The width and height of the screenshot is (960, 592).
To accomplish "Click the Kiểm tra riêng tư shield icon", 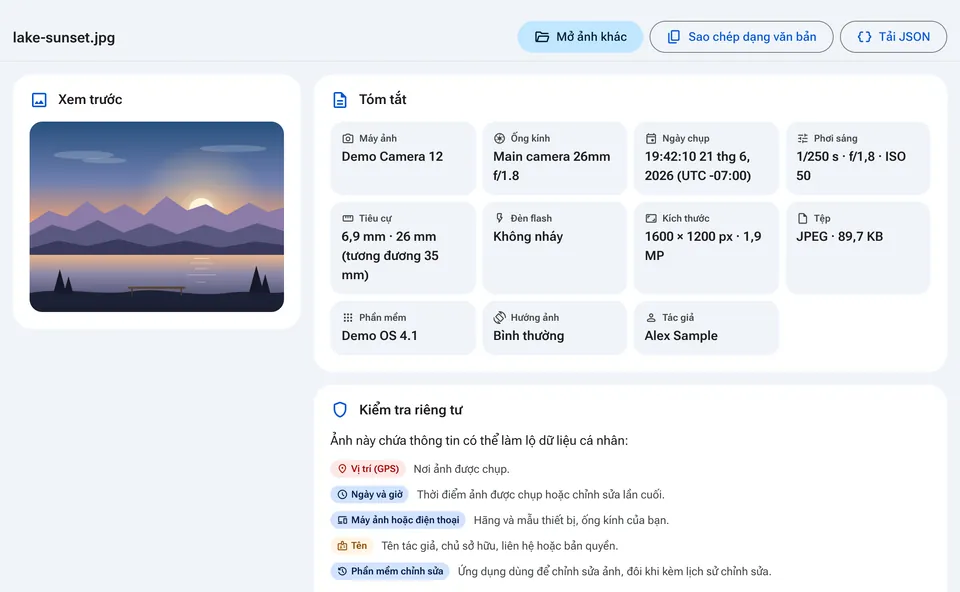I will coord(340,410).
